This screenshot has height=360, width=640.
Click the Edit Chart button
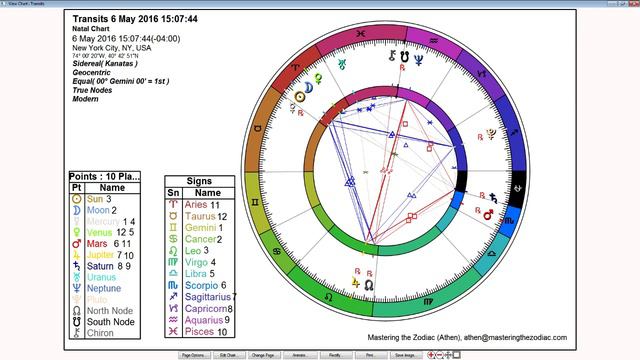tap(229, 356)
